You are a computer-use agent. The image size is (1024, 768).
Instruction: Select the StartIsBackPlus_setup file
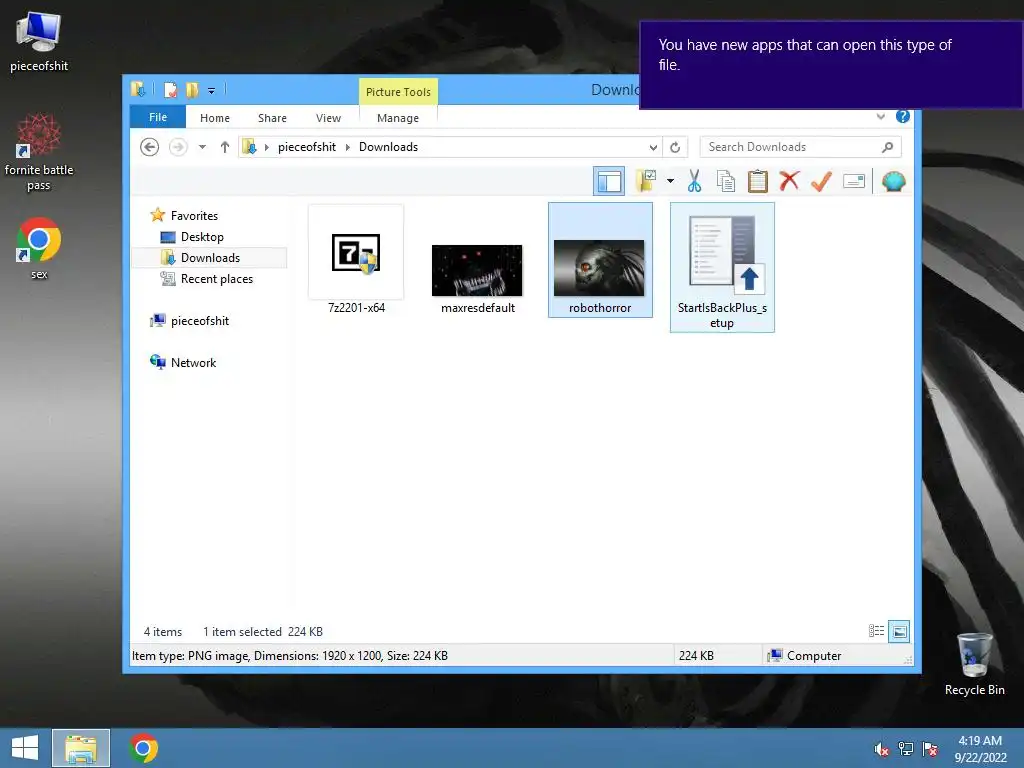[x=722, y=268]
